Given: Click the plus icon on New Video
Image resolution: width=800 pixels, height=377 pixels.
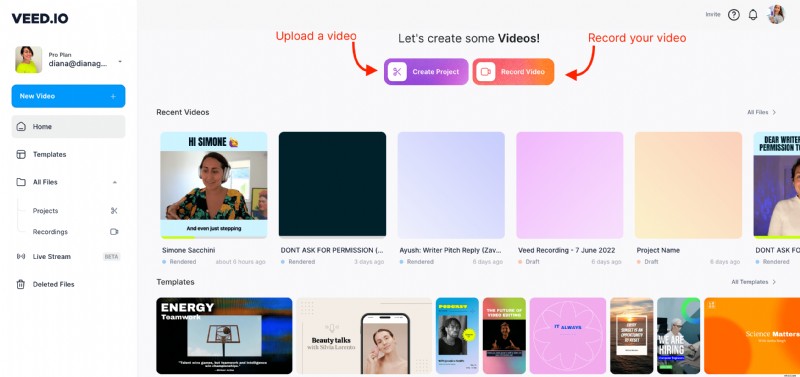Looking at the screenshot, I should pyautogui.click(x=113, y=96).
